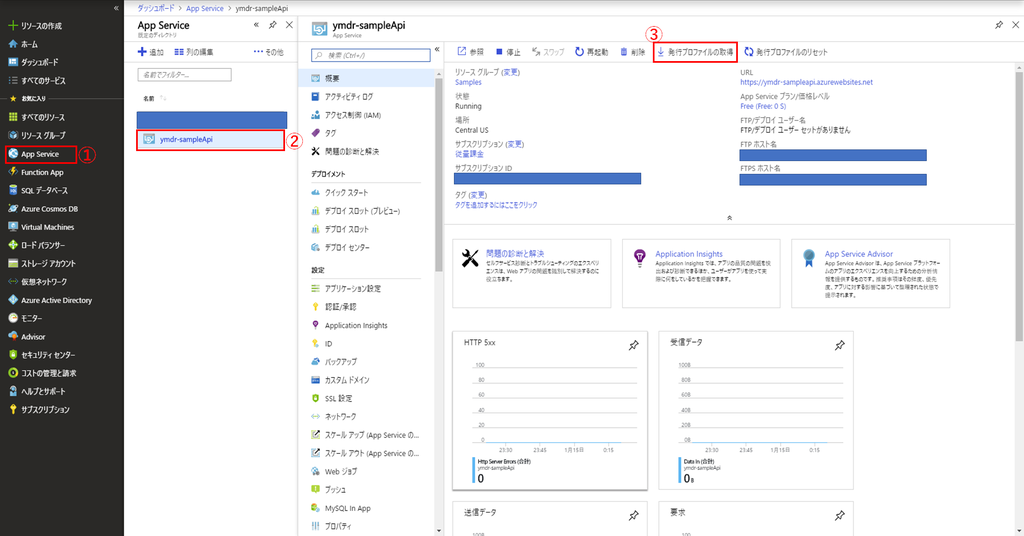
Task: Click the すべてのリソース grid icon
Action: tap(12, 117)
